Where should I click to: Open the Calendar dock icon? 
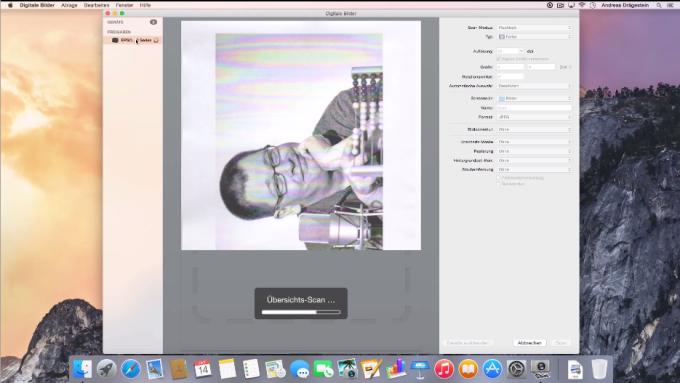click(x=203, y=369)
